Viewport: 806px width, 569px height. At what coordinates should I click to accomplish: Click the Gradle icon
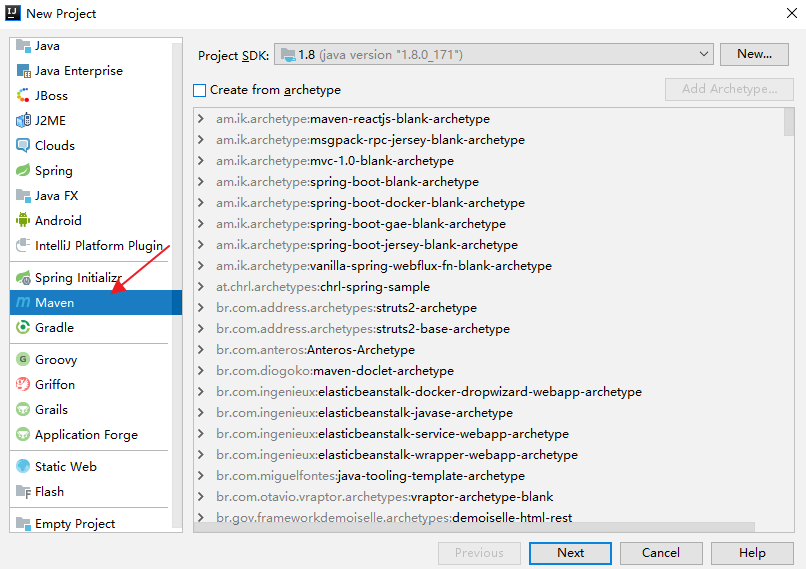tap(23, 327)
